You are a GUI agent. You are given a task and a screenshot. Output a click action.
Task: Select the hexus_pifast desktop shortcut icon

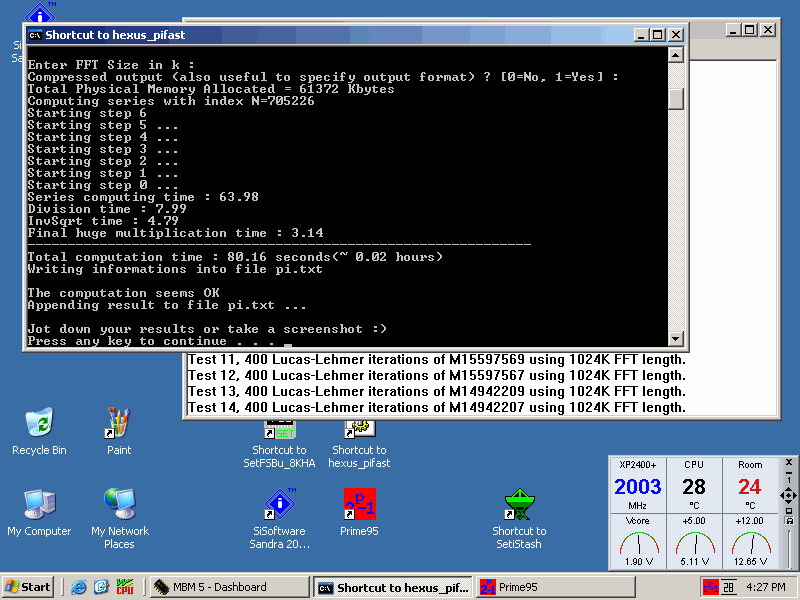[359, 428]
